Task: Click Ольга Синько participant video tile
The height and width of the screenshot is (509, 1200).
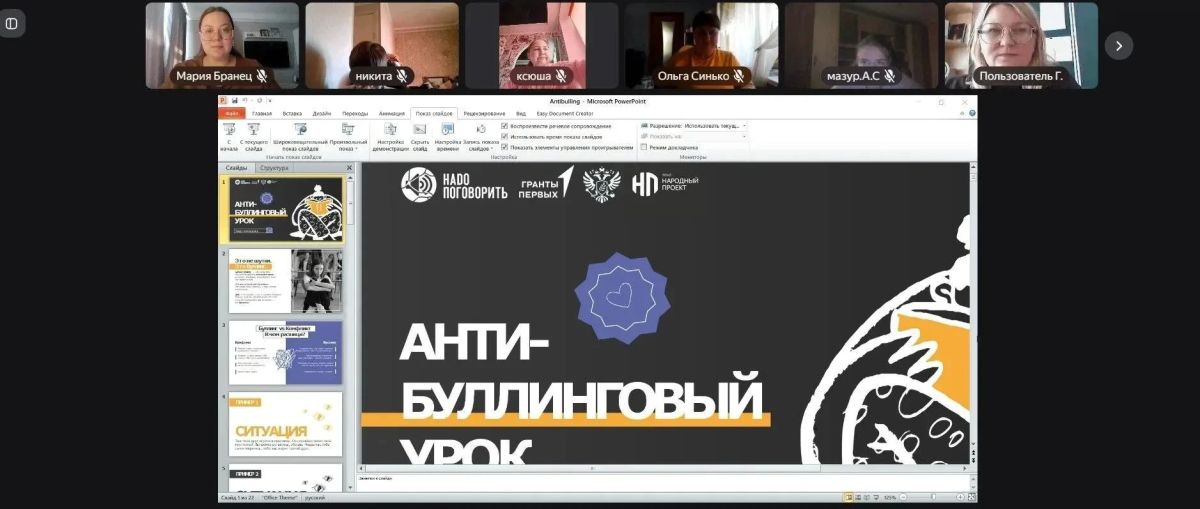Action: click(x=701, y=46)
